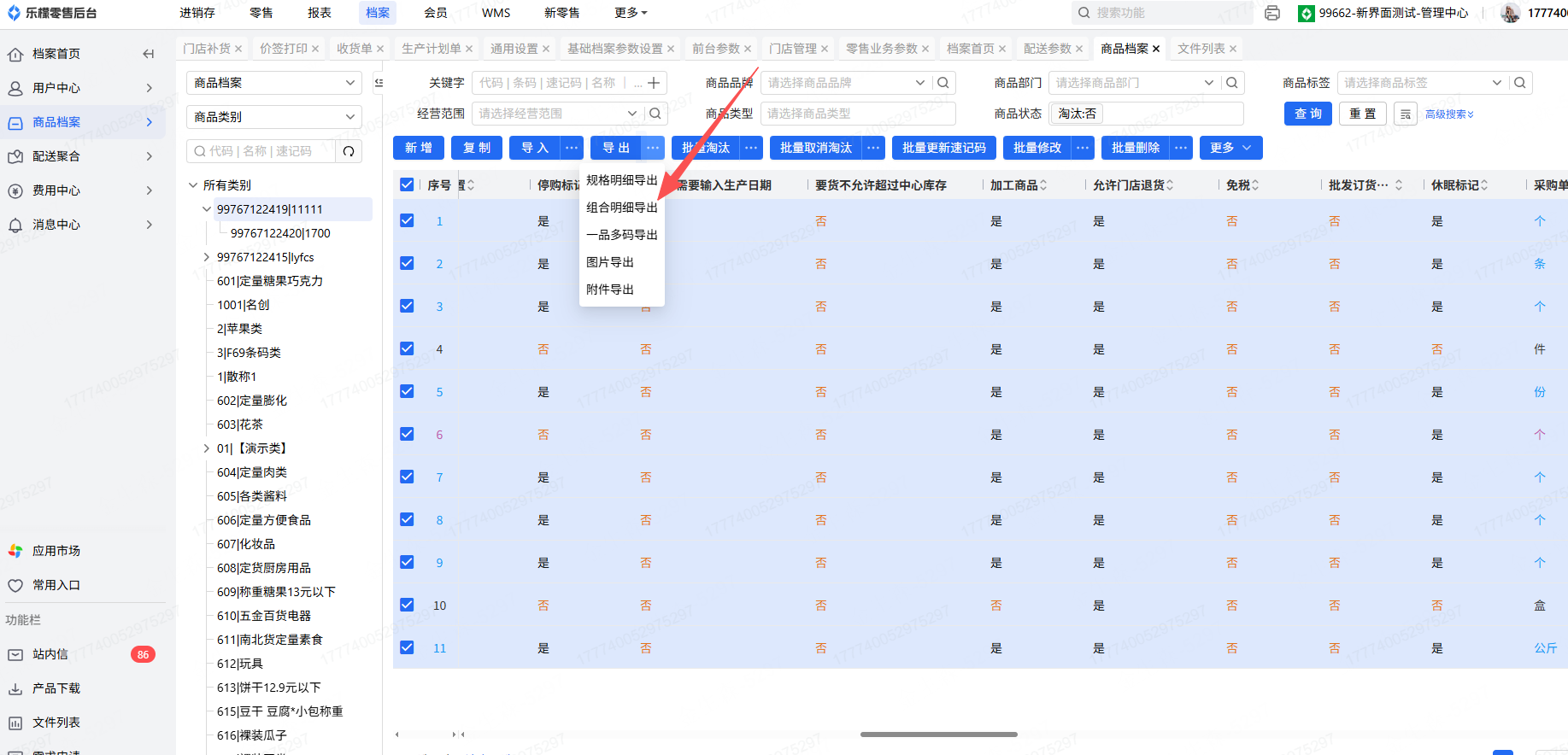
Task: Click the search icon in function search box
Action: coord(1084,13)
